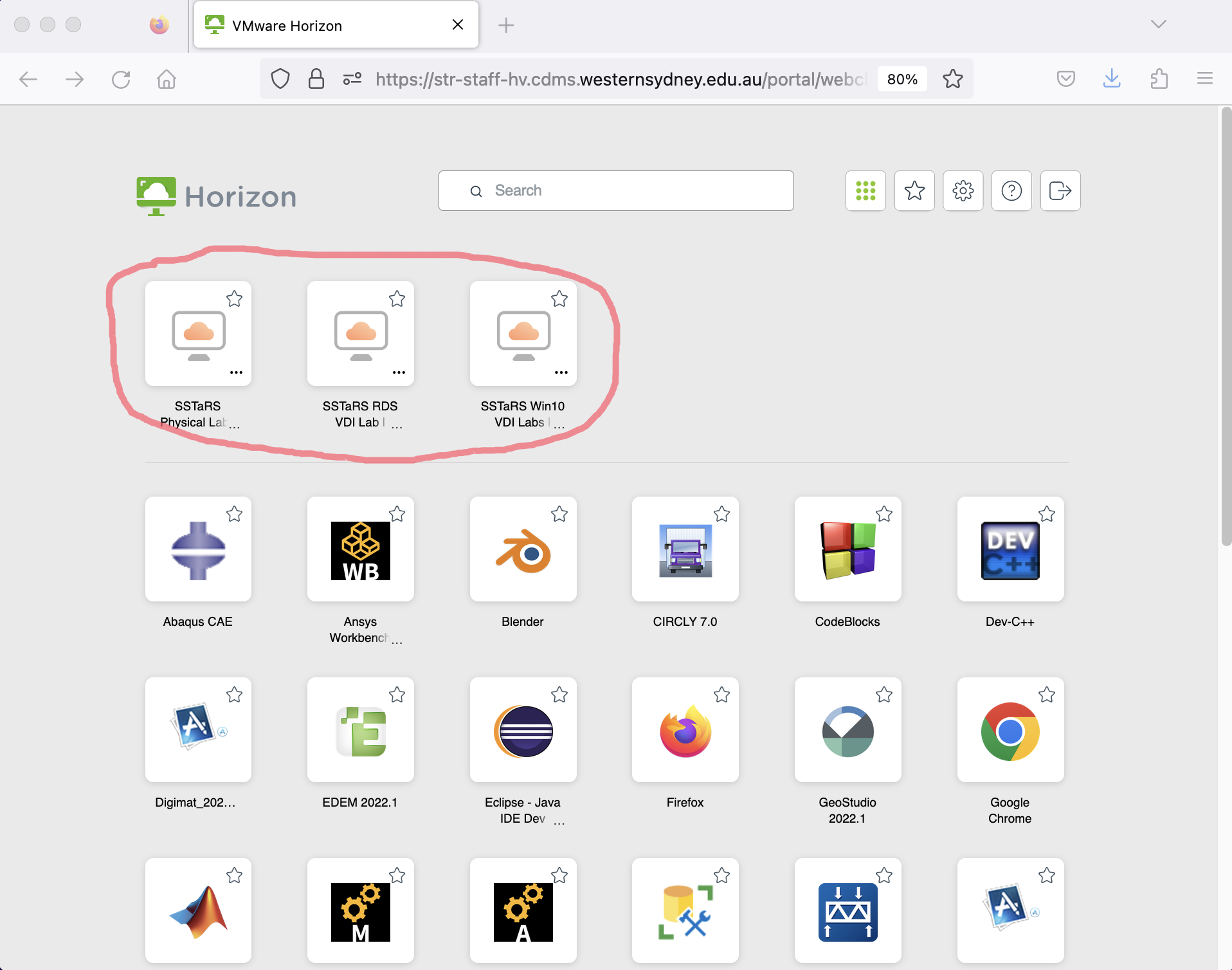Viewport: 1232px width, 970px height.
Task: Open the SSTaRS RDS VDI Lab desktop
Action: click(361, 334)
